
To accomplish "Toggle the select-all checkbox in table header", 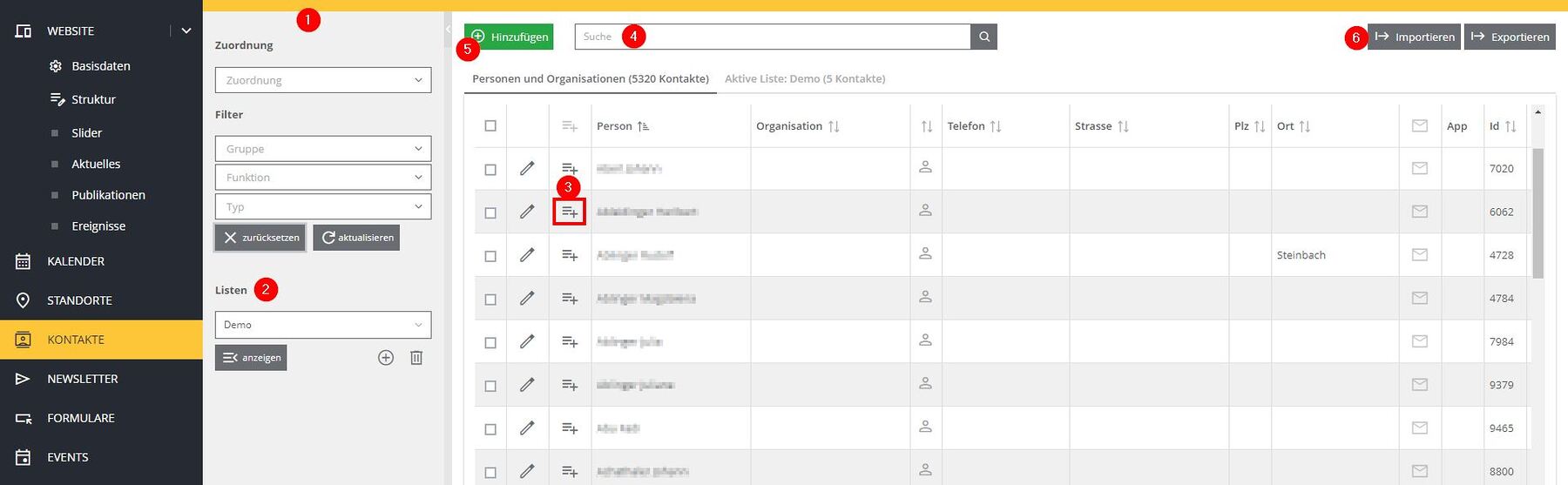I will 490,126.
